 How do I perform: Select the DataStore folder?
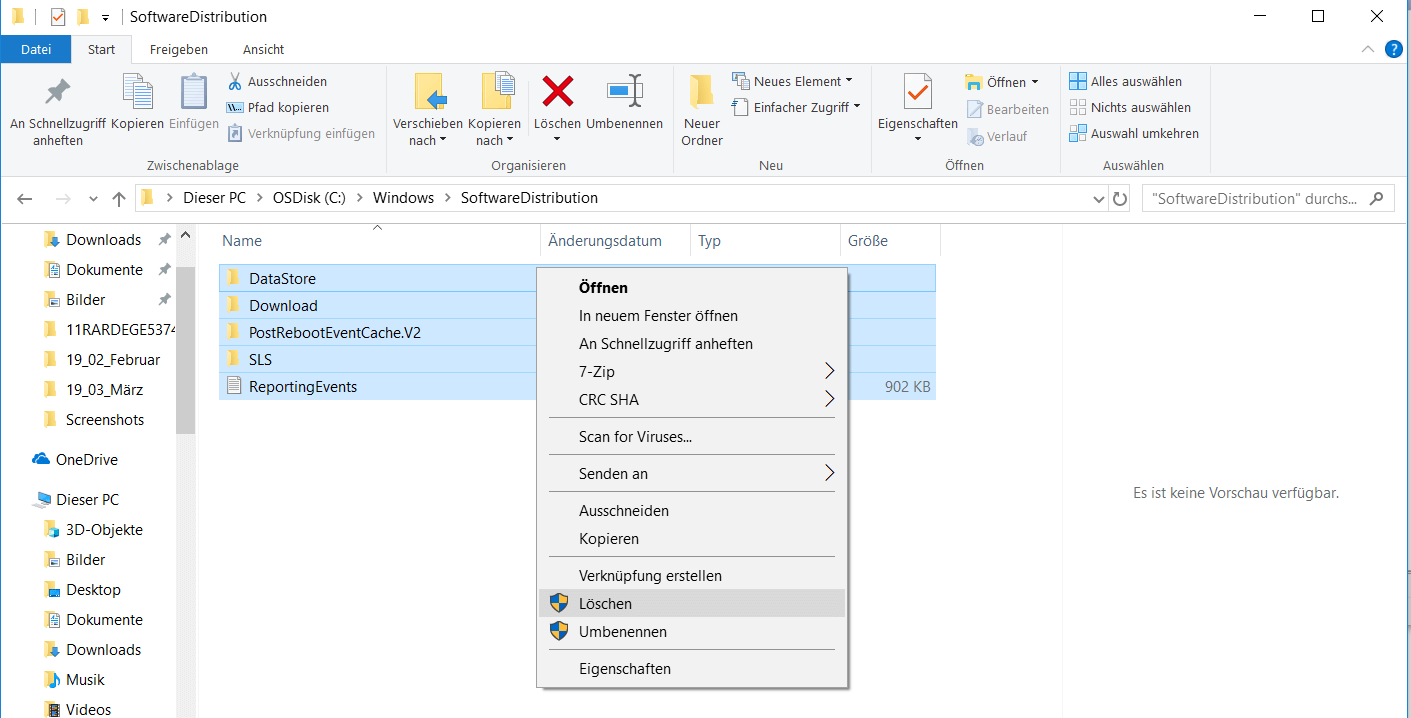282,278
